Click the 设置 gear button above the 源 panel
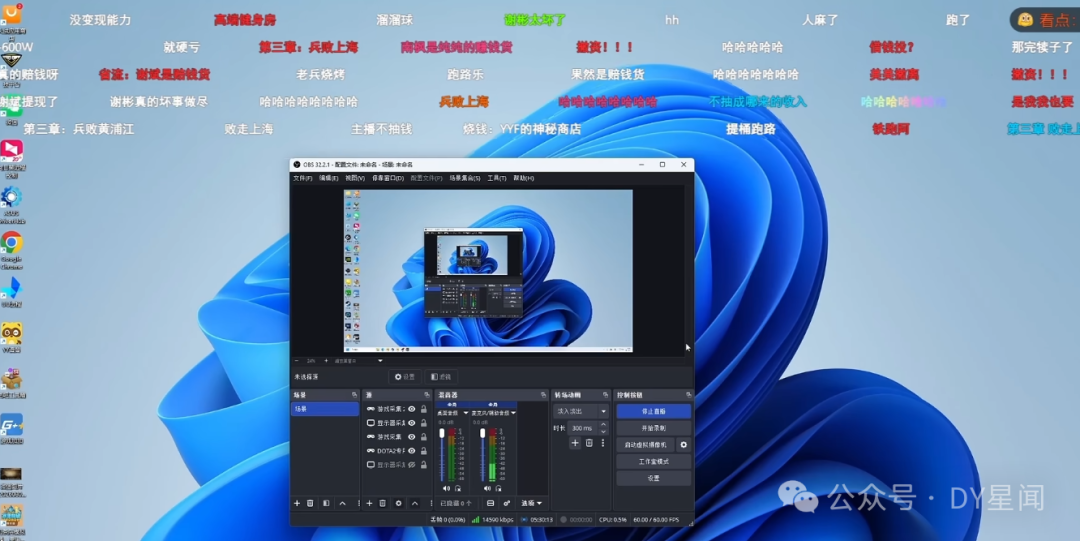 click(404, 377)
